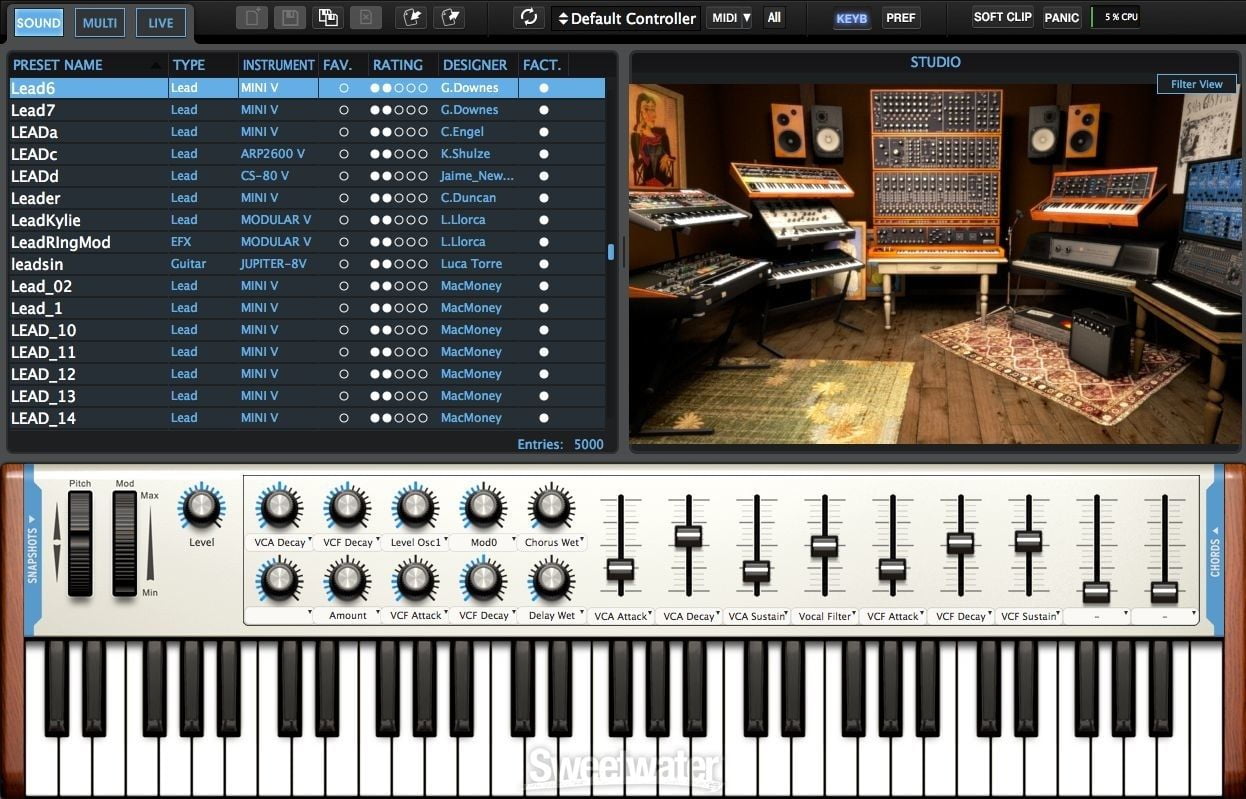Open Vocal Filter fader assignment dropdown
This screenshot has height=799, width=1246.
click(825, 616)
